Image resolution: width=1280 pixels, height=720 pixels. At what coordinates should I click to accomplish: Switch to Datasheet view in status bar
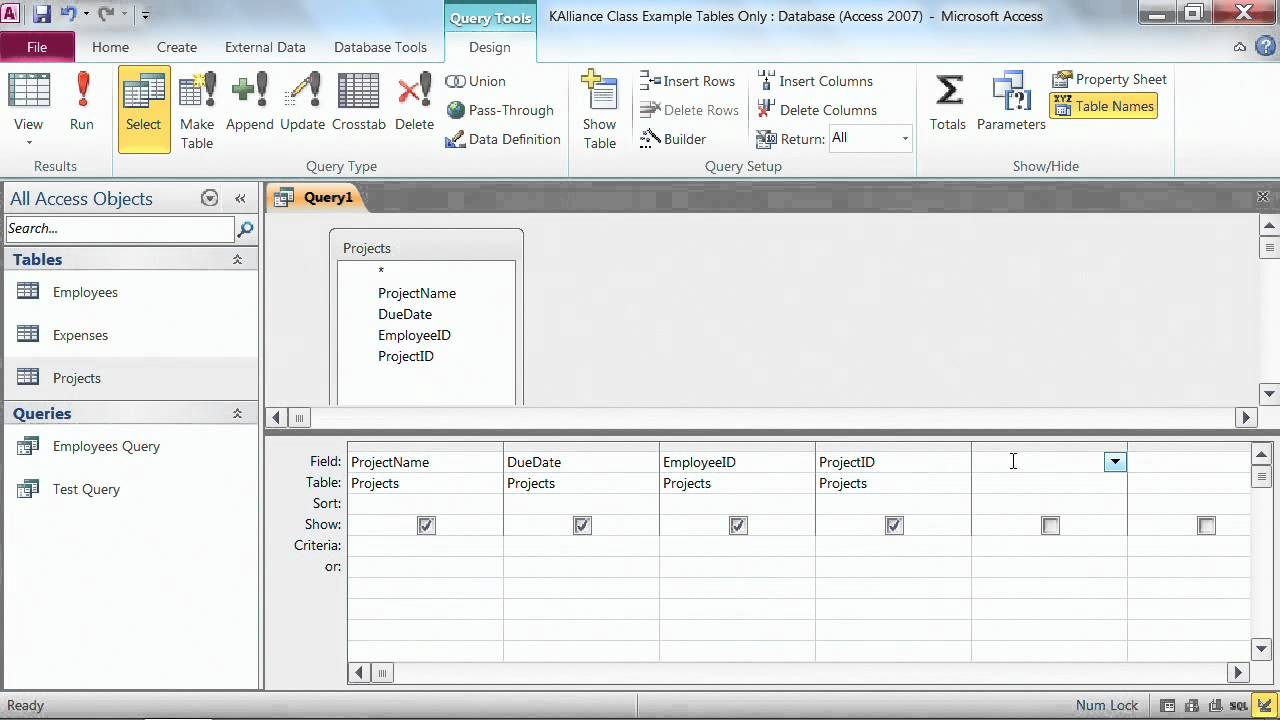(x=1168, y=705)
